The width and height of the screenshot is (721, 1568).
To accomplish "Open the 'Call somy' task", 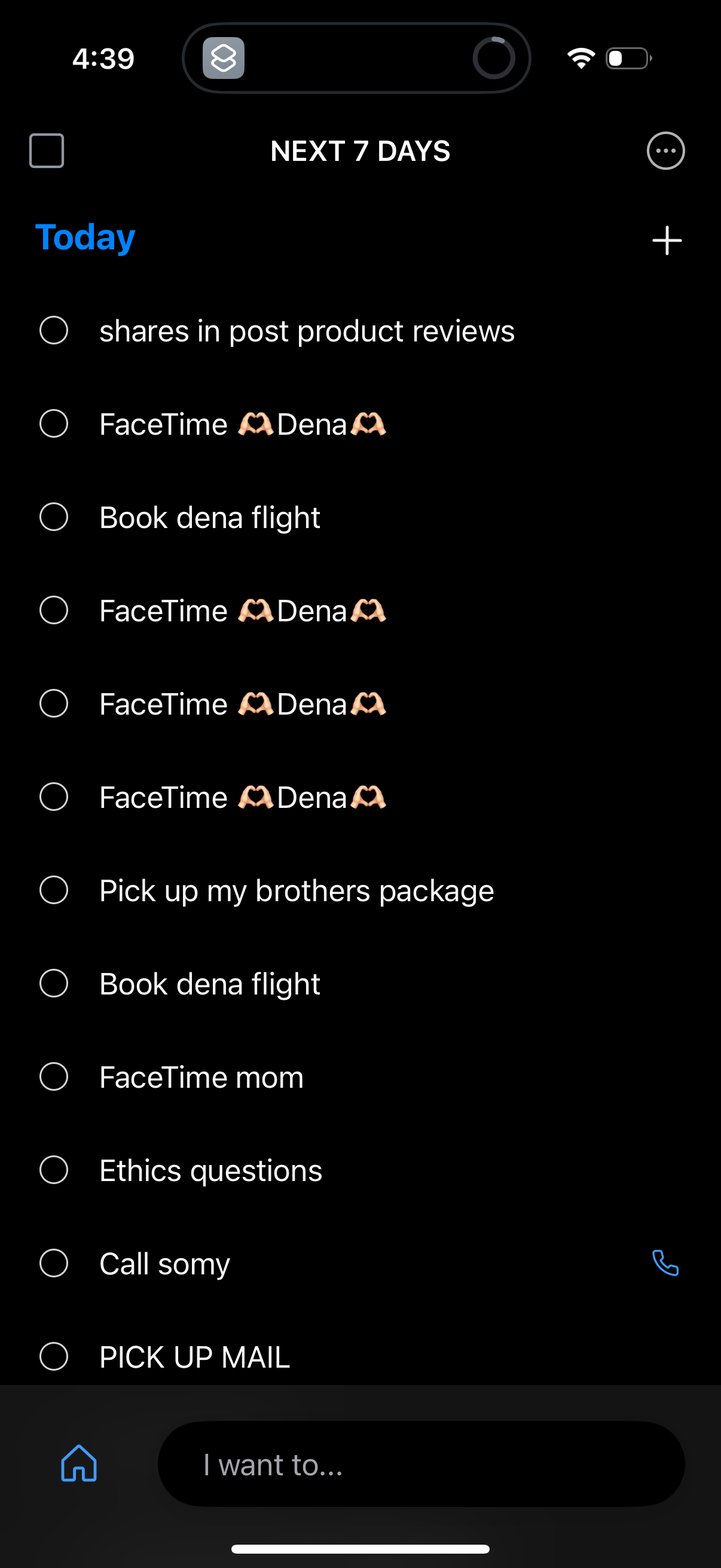I will point(165,1264).
